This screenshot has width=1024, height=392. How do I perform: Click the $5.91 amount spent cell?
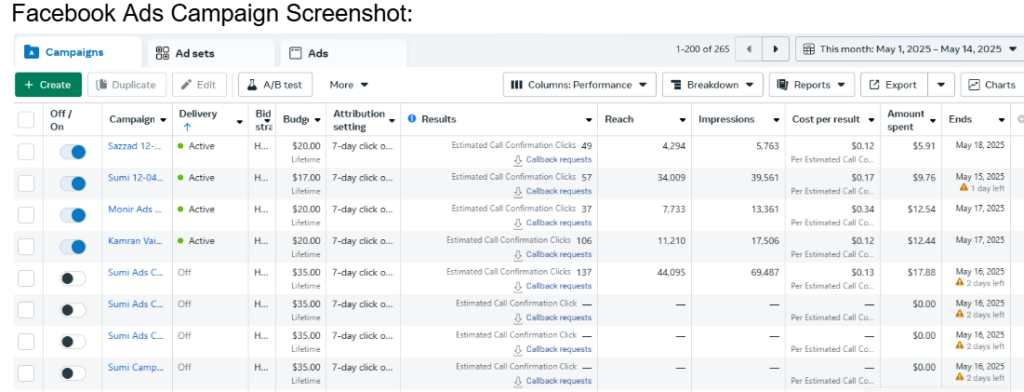pos(923,146)
